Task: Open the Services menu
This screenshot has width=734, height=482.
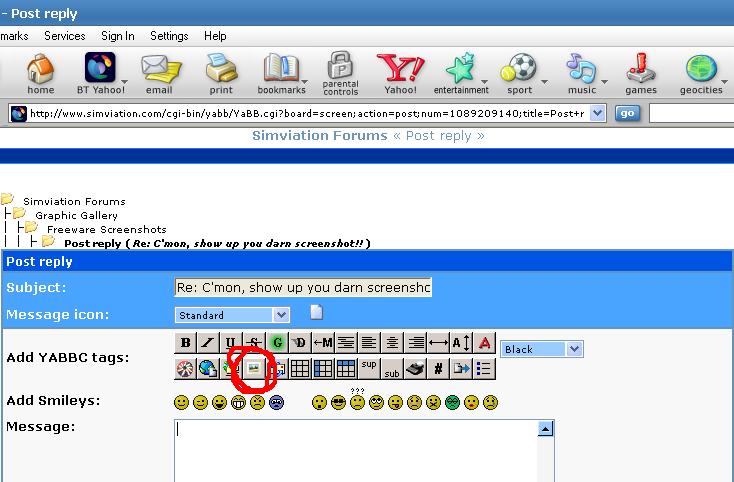Action: coord(65,36)
